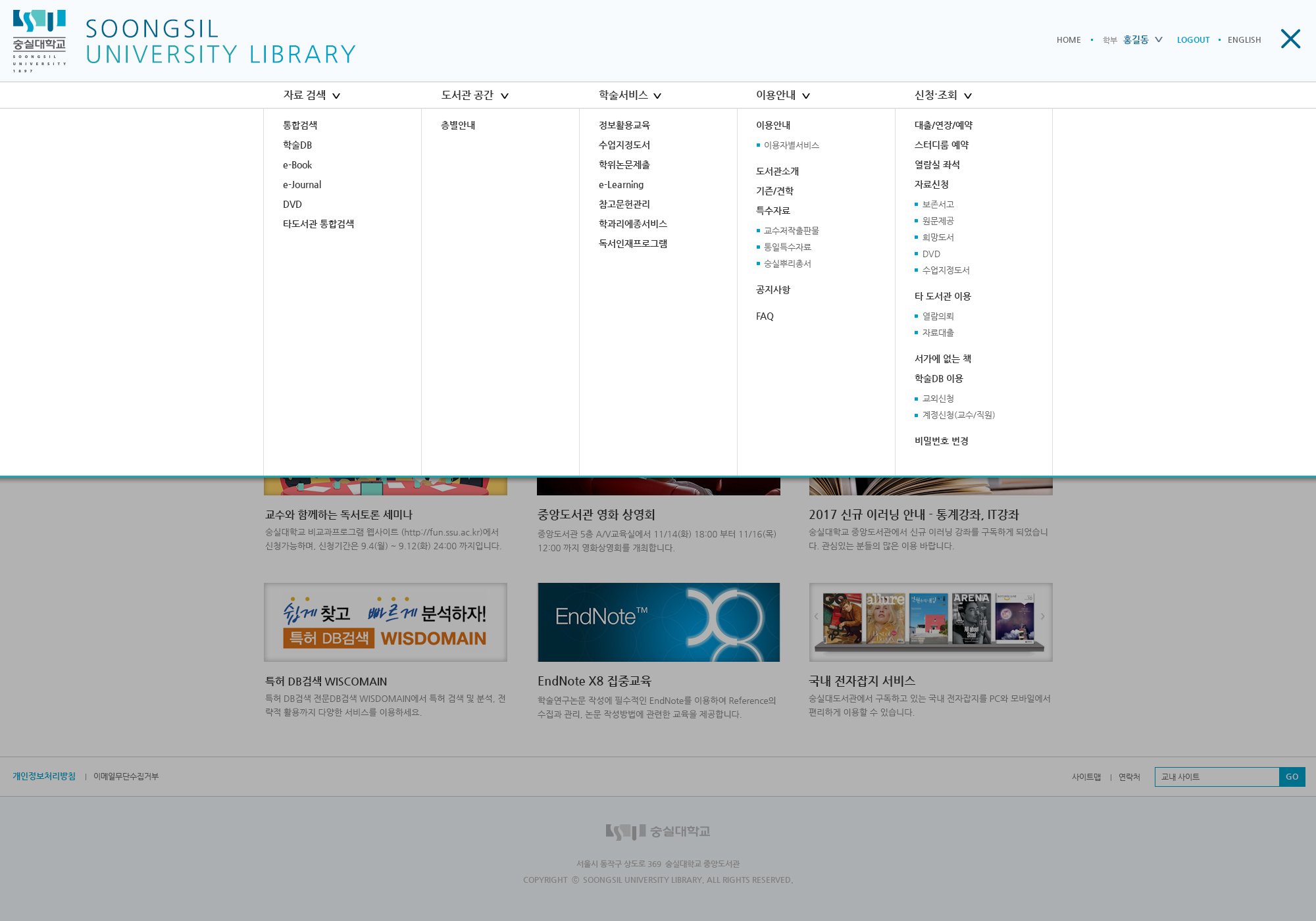Screen dimensions: 1316x921
Task: Open 참고문헌관리 menu item
Action: (624, 204)
